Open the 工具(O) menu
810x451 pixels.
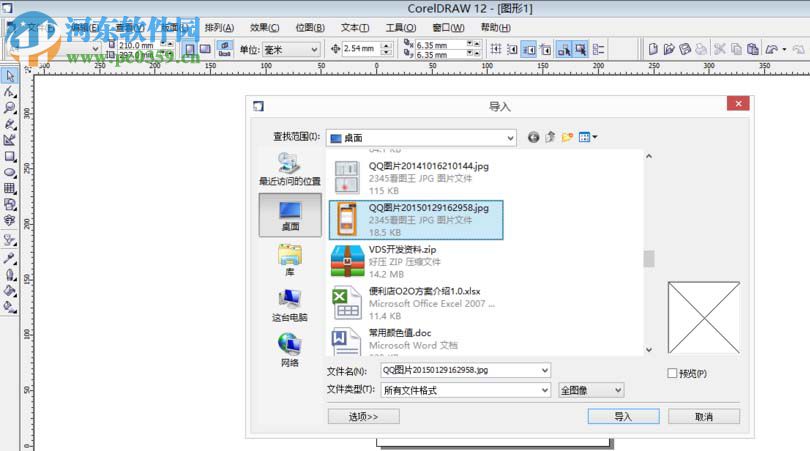(x=400, y=27)
